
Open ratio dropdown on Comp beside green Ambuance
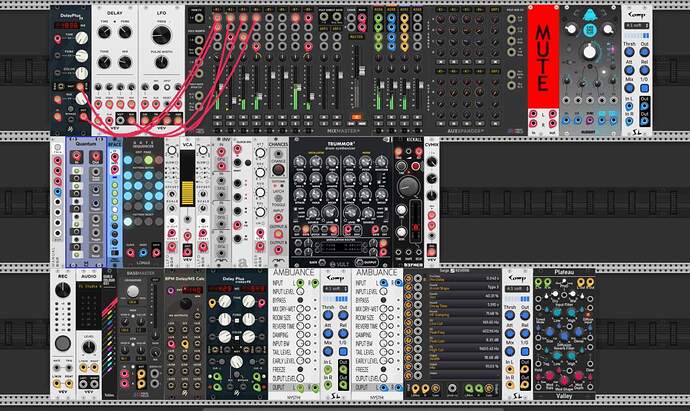click(335, 289)
